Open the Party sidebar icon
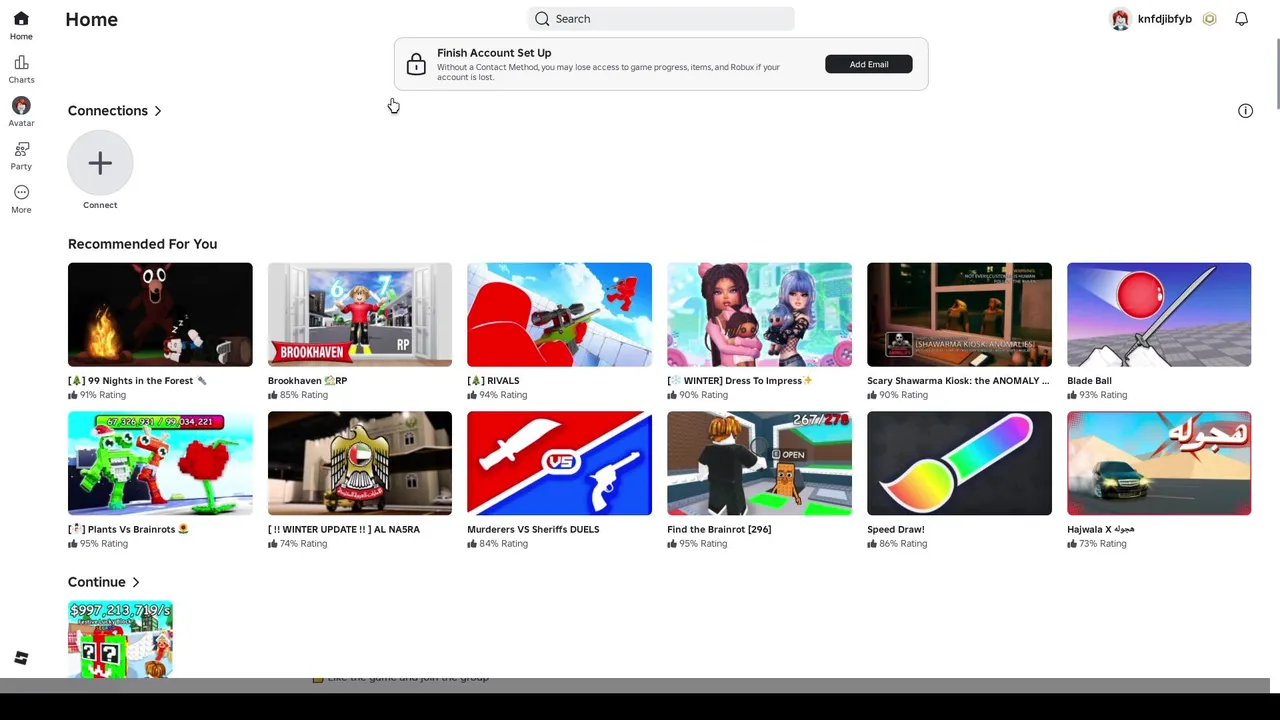This screenshot has height=720, width=1280. 21,149
